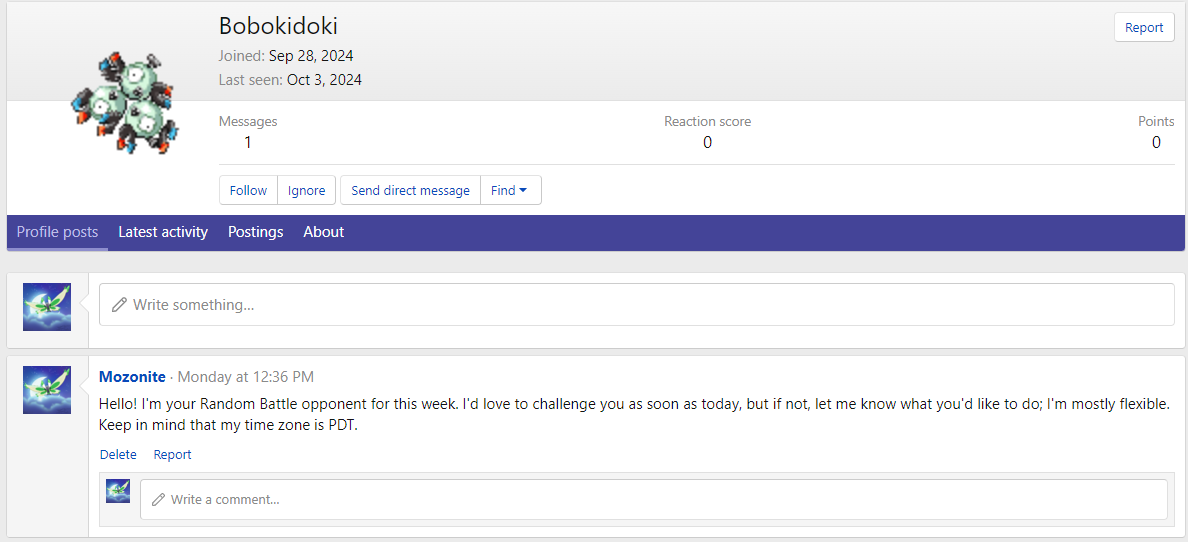Toggle Follow for Bobokidoki
The height and width of the screenshot is (542, 1188).
tap(248, 190)
